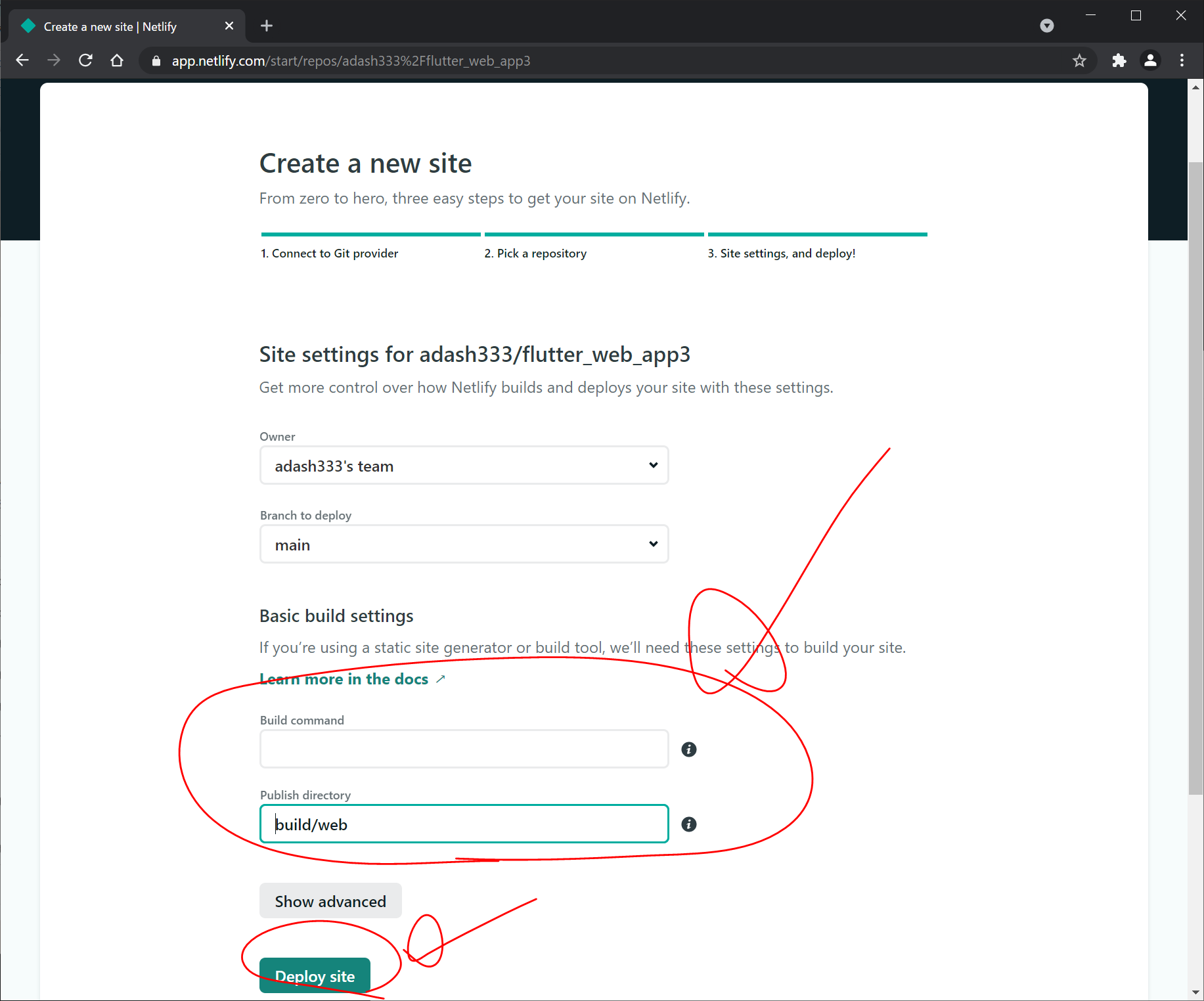Click the Basic build settings heading
This screenshot has width=1204, height=1001.
(x=336, y=616)
